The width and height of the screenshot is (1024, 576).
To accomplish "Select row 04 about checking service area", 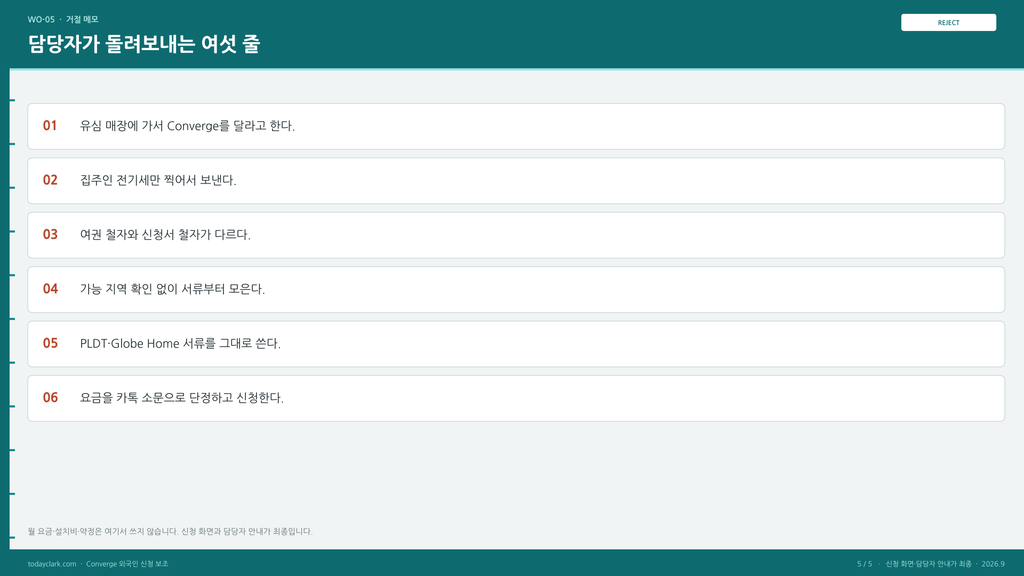I will [x=516, y=289].
